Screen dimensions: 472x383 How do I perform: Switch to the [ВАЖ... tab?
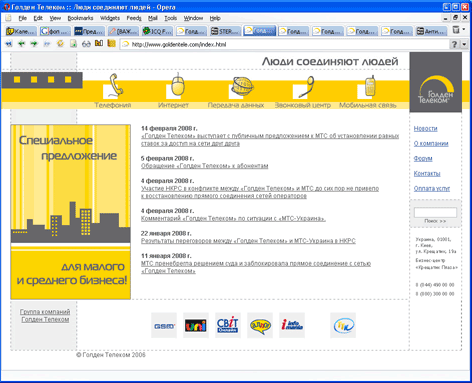(x=123, y=31)
